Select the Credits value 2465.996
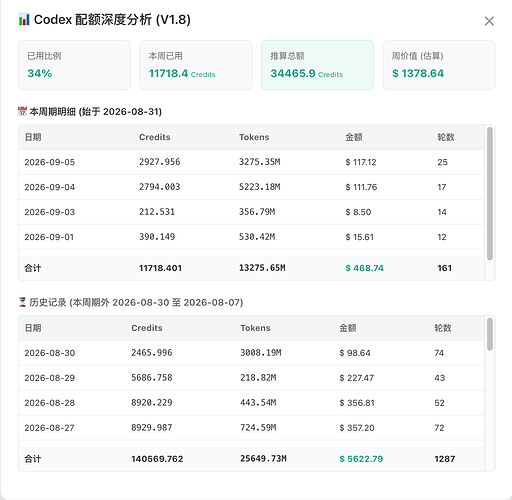The width and height of the screenshot is (512, 500). point(152,353)
